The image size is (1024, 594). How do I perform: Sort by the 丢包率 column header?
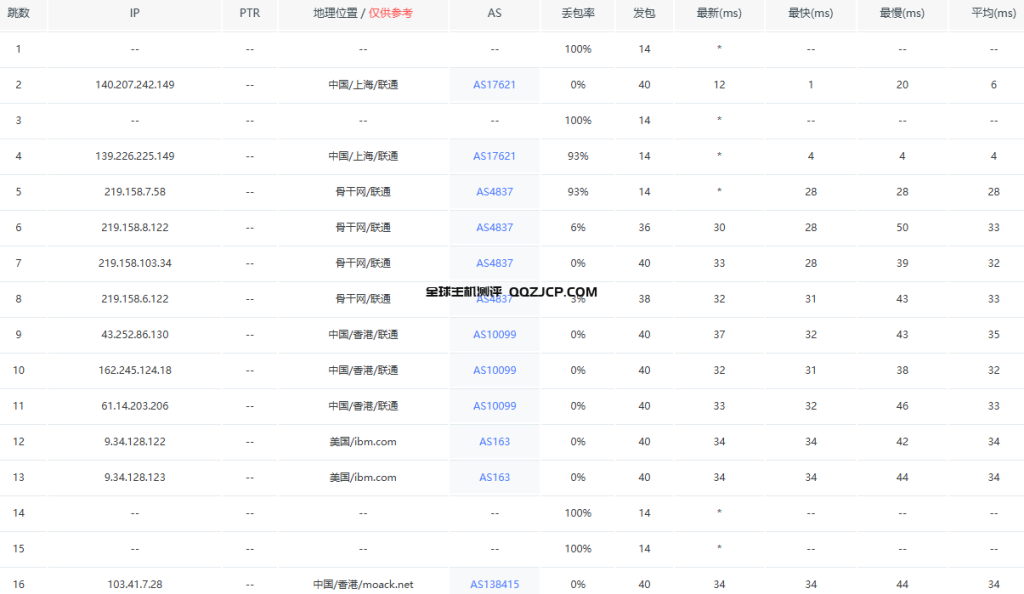point(577,14)
